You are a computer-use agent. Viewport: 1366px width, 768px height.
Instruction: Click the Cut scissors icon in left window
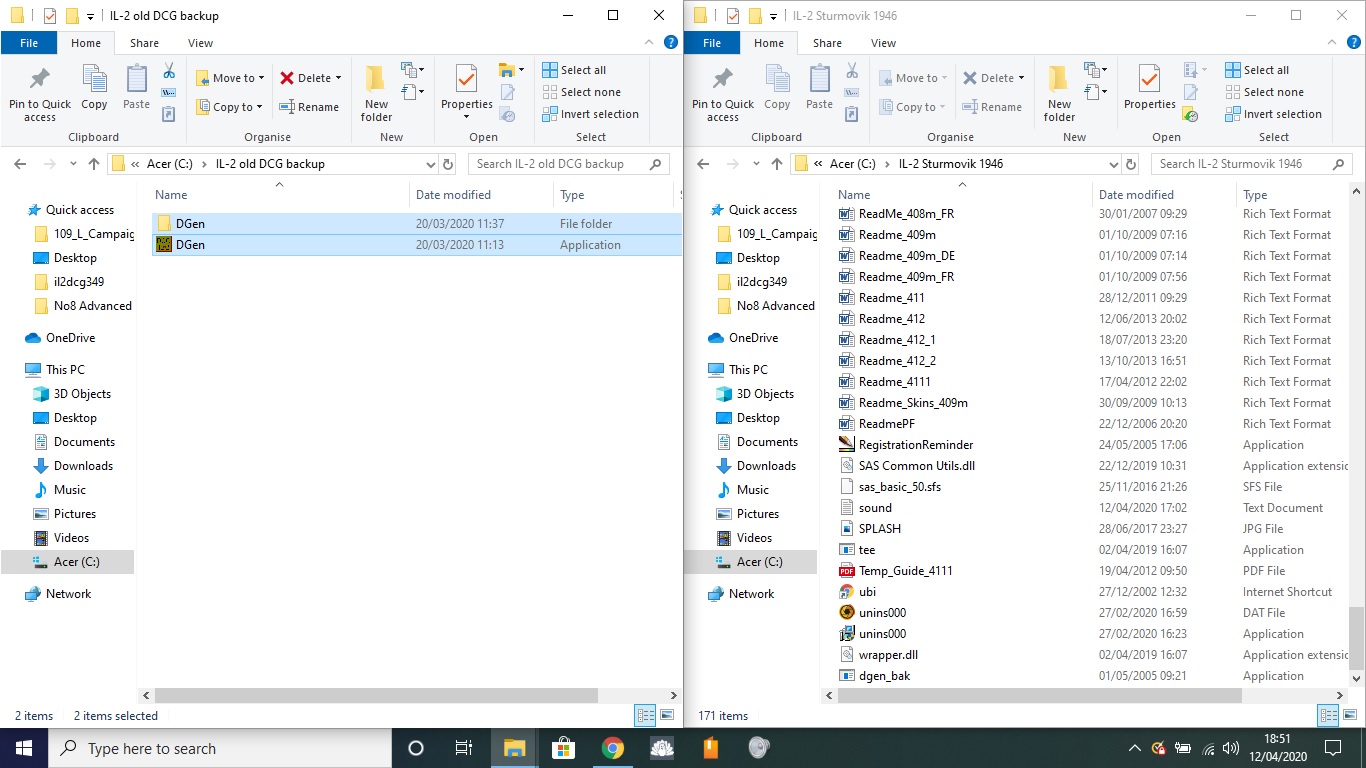(169, 71)
